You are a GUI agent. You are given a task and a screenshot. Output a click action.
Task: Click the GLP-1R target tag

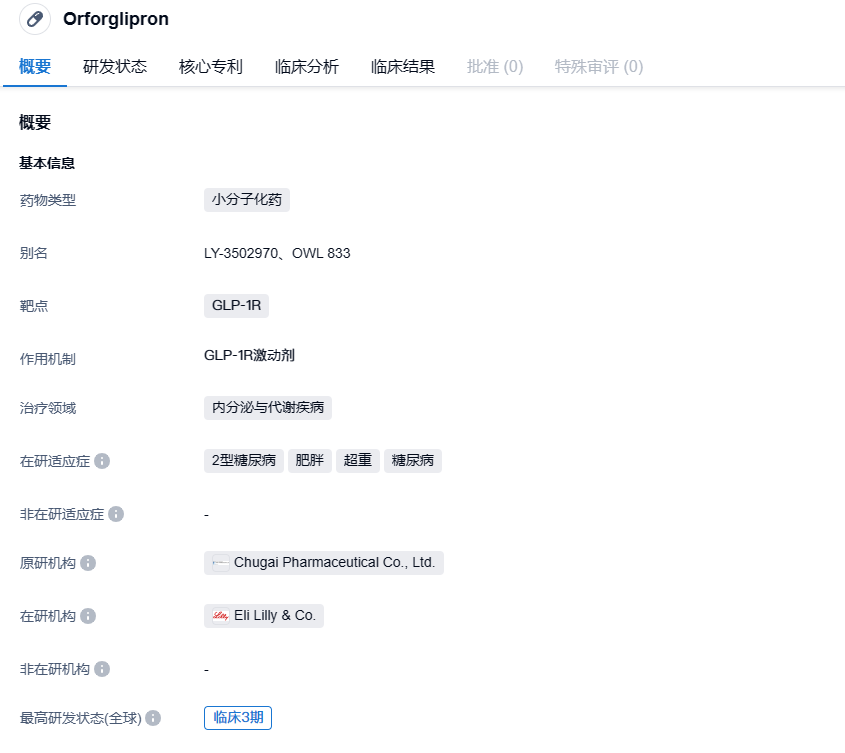coord(236,306)
